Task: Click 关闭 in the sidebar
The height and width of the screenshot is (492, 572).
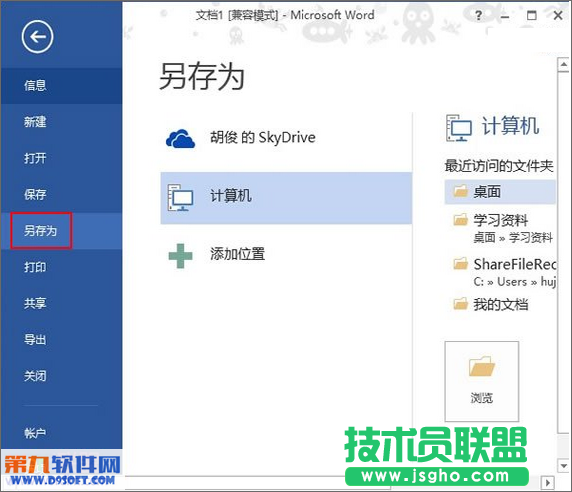Action: 61,376
